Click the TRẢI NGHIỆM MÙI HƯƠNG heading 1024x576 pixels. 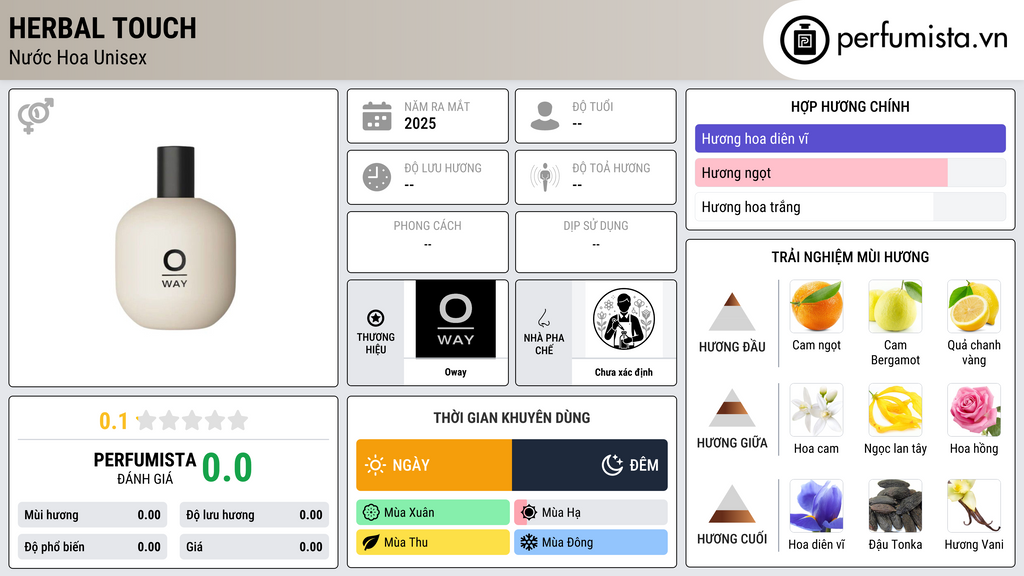pos(850,257)
